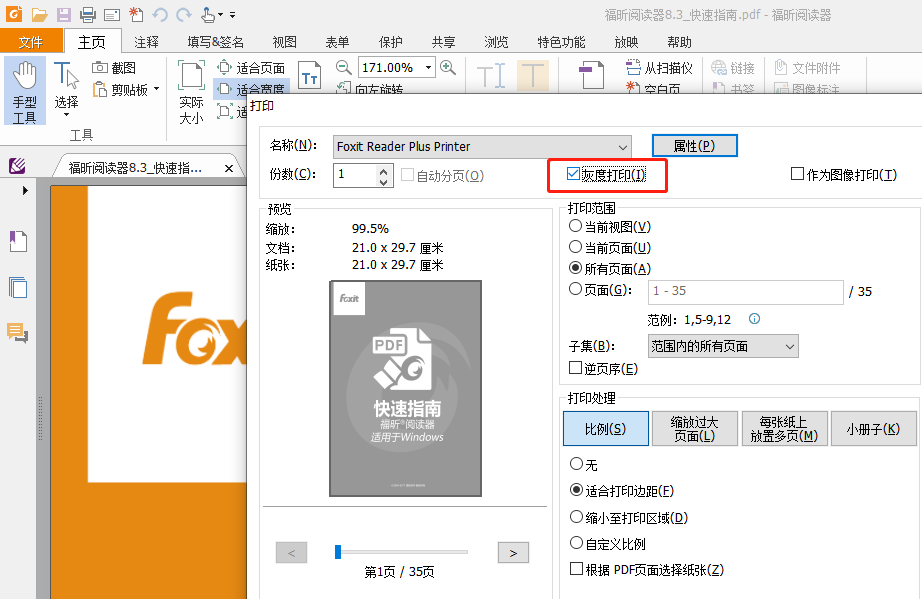Viewport: 922px width, 599px height.
Task: Click From Scanner (从扫描仪)
Action: [x=659, y=68]
